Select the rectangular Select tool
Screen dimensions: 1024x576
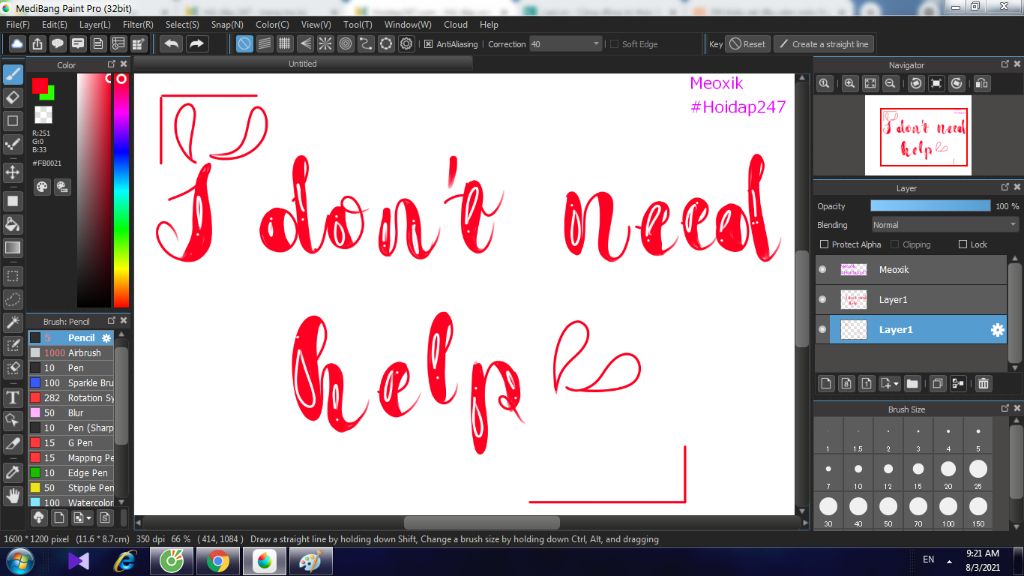pos(12,276)
